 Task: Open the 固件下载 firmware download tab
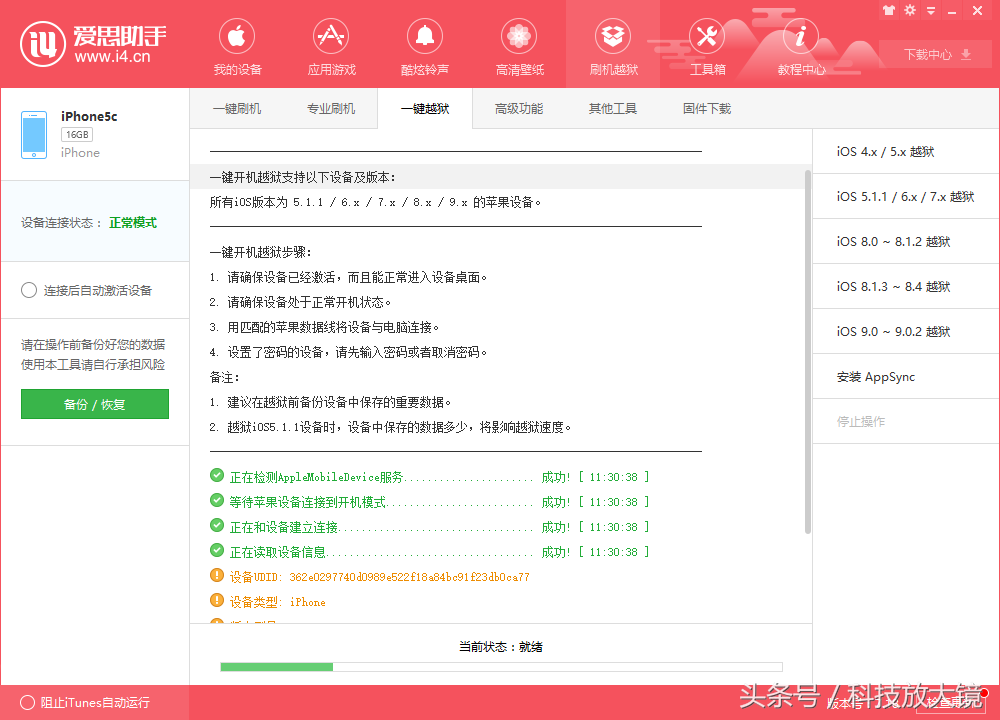click(x=707, y=108)
